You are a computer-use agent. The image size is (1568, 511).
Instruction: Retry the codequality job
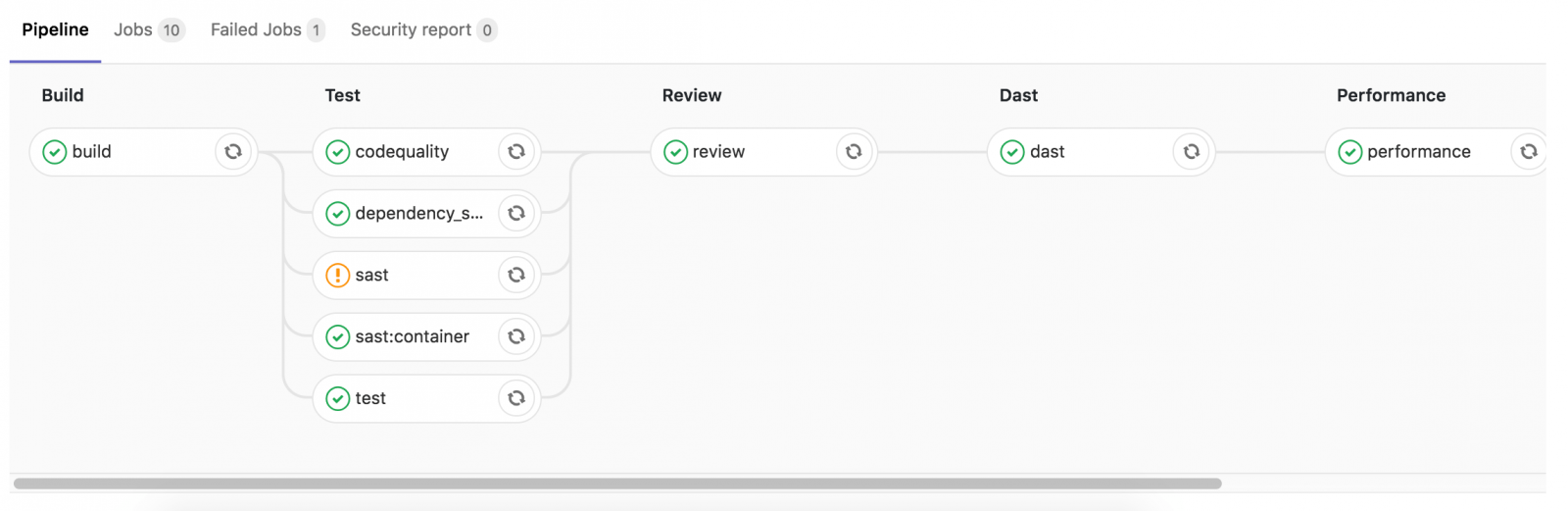(x=516, y=152)
